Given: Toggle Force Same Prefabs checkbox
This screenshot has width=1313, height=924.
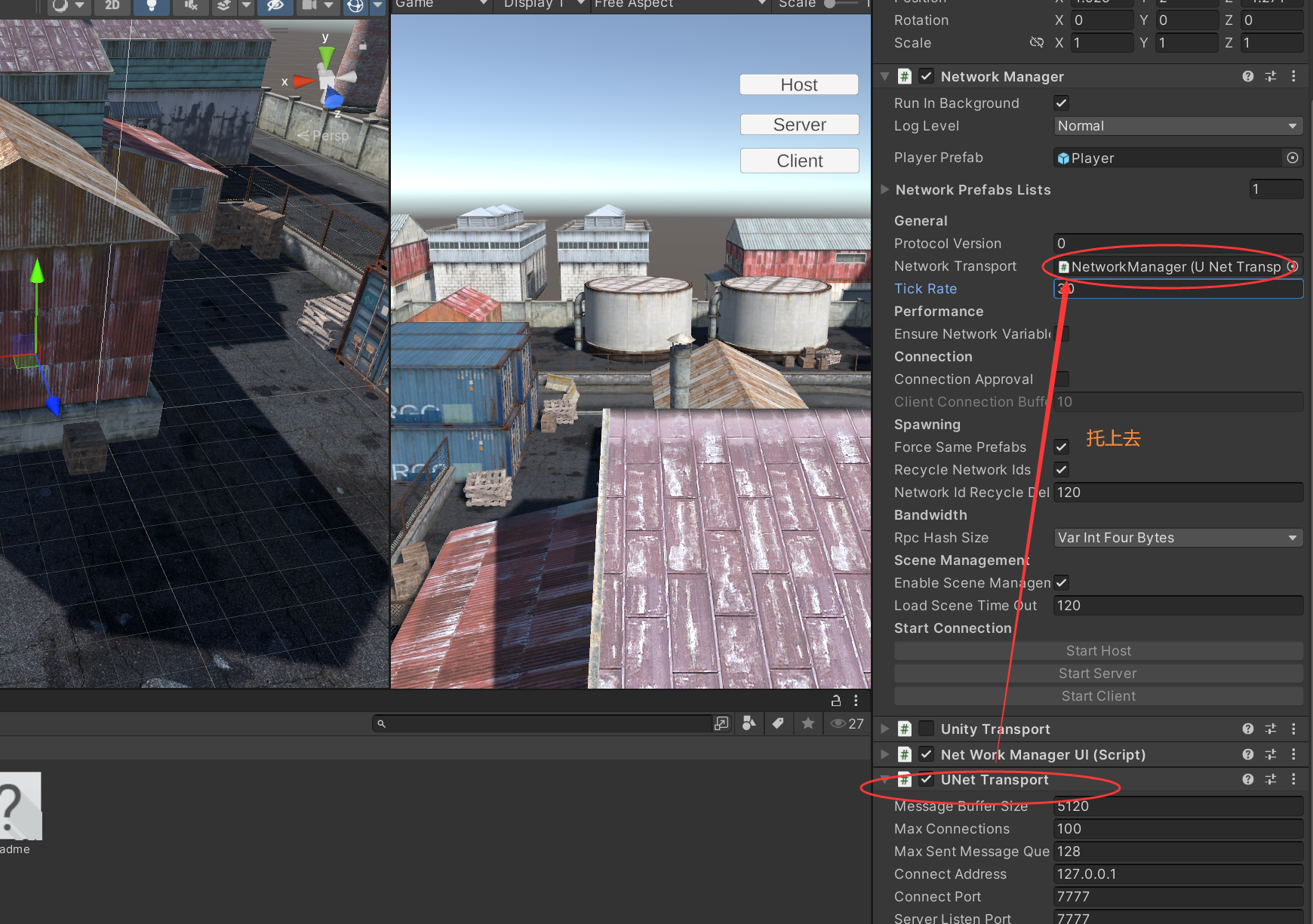Looking at the screenshot, I should point(1061,447).
